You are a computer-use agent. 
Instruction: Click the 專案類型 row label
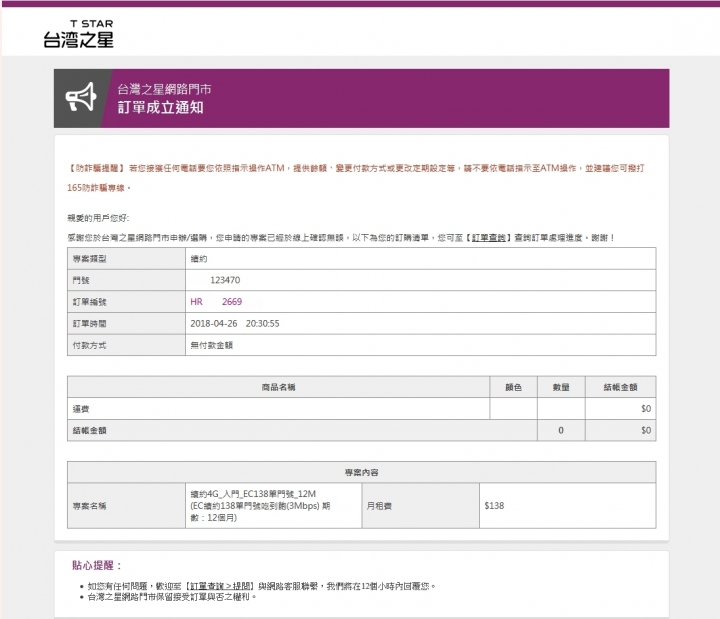(x=89, y=259)
